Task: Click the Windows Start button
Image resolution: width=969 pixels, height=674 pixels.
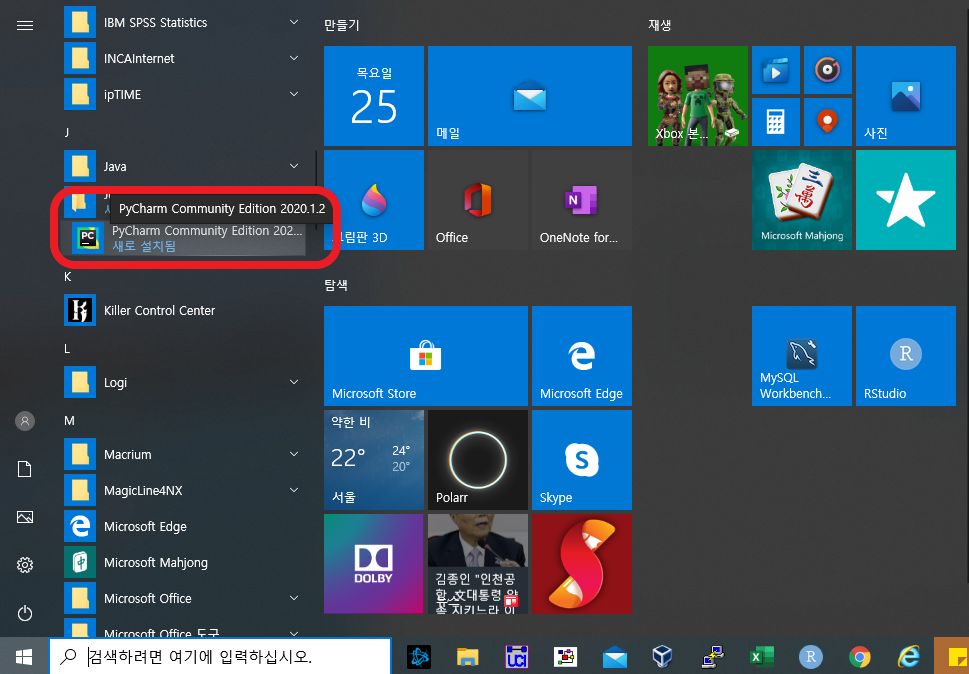Action: tap(24, 656)
